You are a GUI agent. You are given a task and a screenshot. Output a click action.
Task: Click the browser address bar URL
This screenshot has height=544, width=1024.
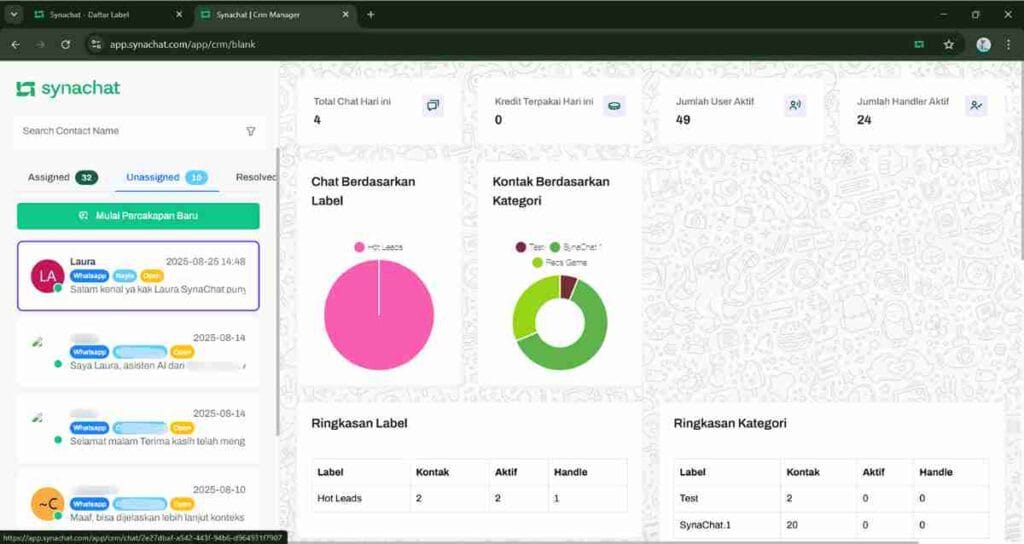pyautogui.click(x=182, y=44)
